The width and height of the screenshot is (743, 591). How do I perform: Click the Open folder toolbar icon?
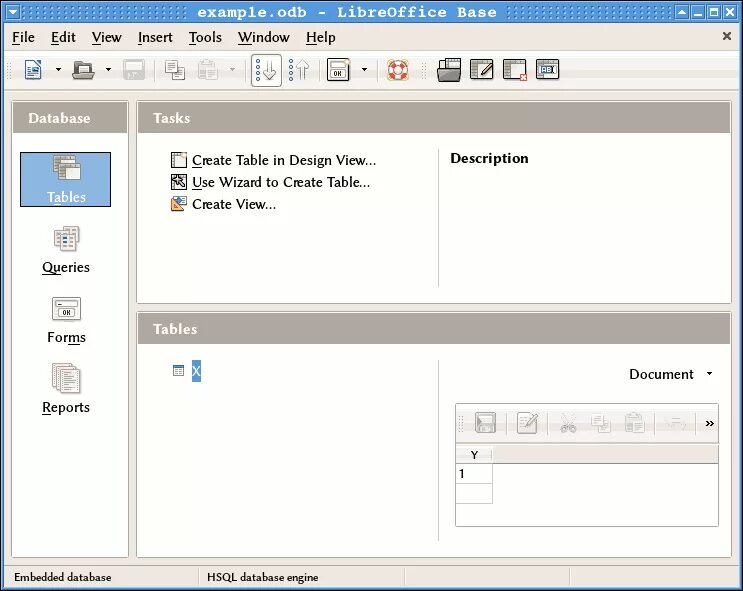click(83, 70)
